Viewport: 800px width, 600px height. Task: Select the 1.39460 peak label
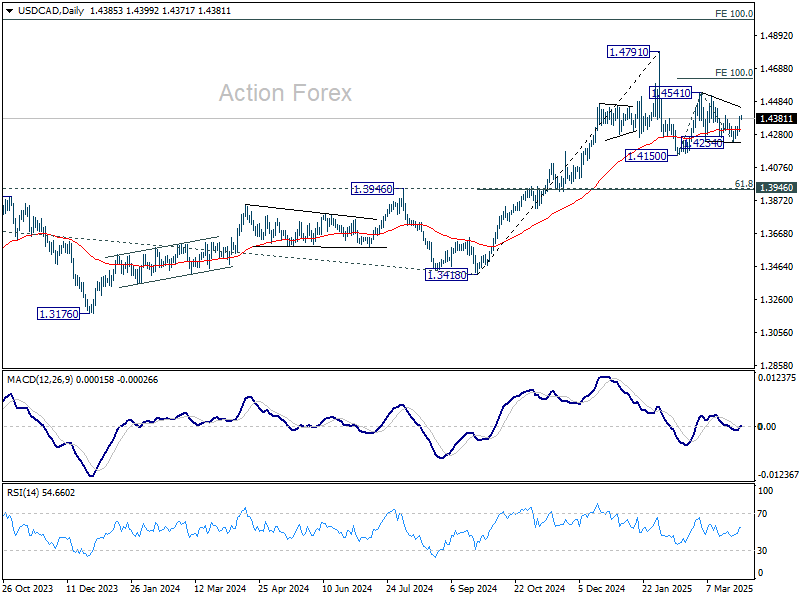[x=372, y=189]
